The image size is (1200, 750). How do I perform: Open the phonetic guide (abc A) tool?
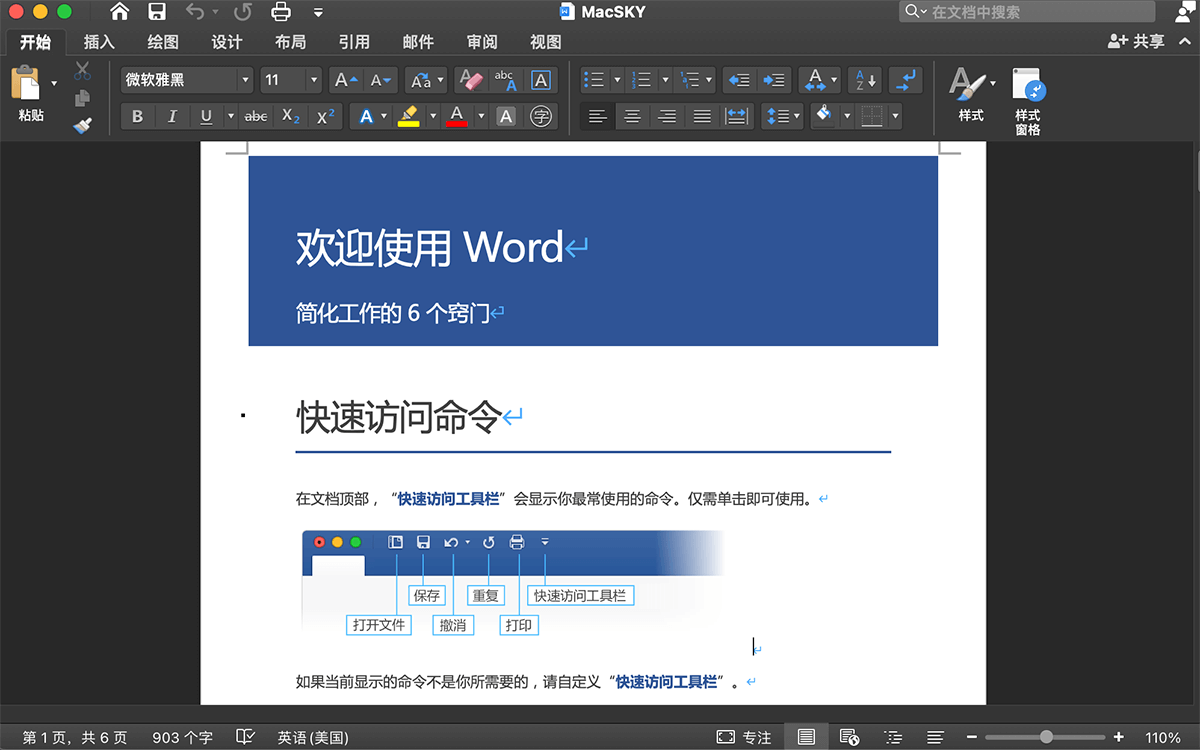pos(505,80)
